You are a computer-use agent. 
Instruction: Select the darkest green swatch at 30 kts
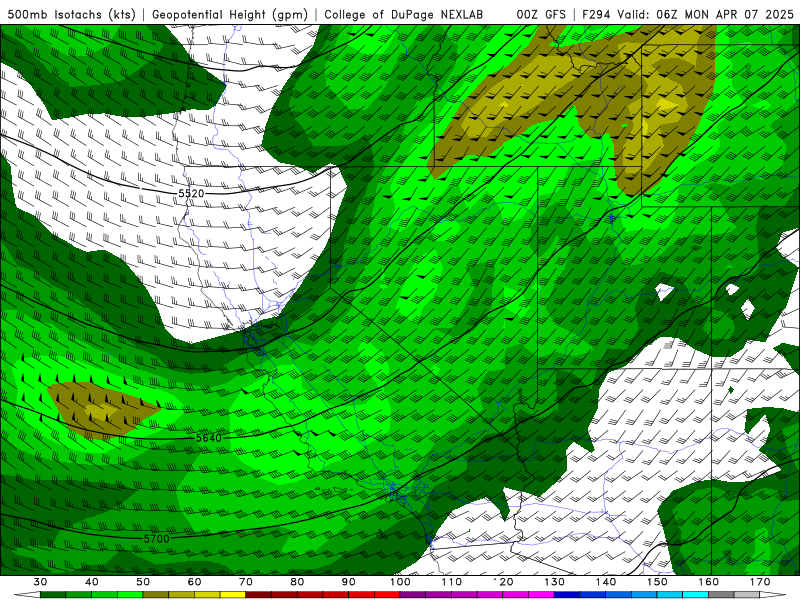[x=53, y=595]
